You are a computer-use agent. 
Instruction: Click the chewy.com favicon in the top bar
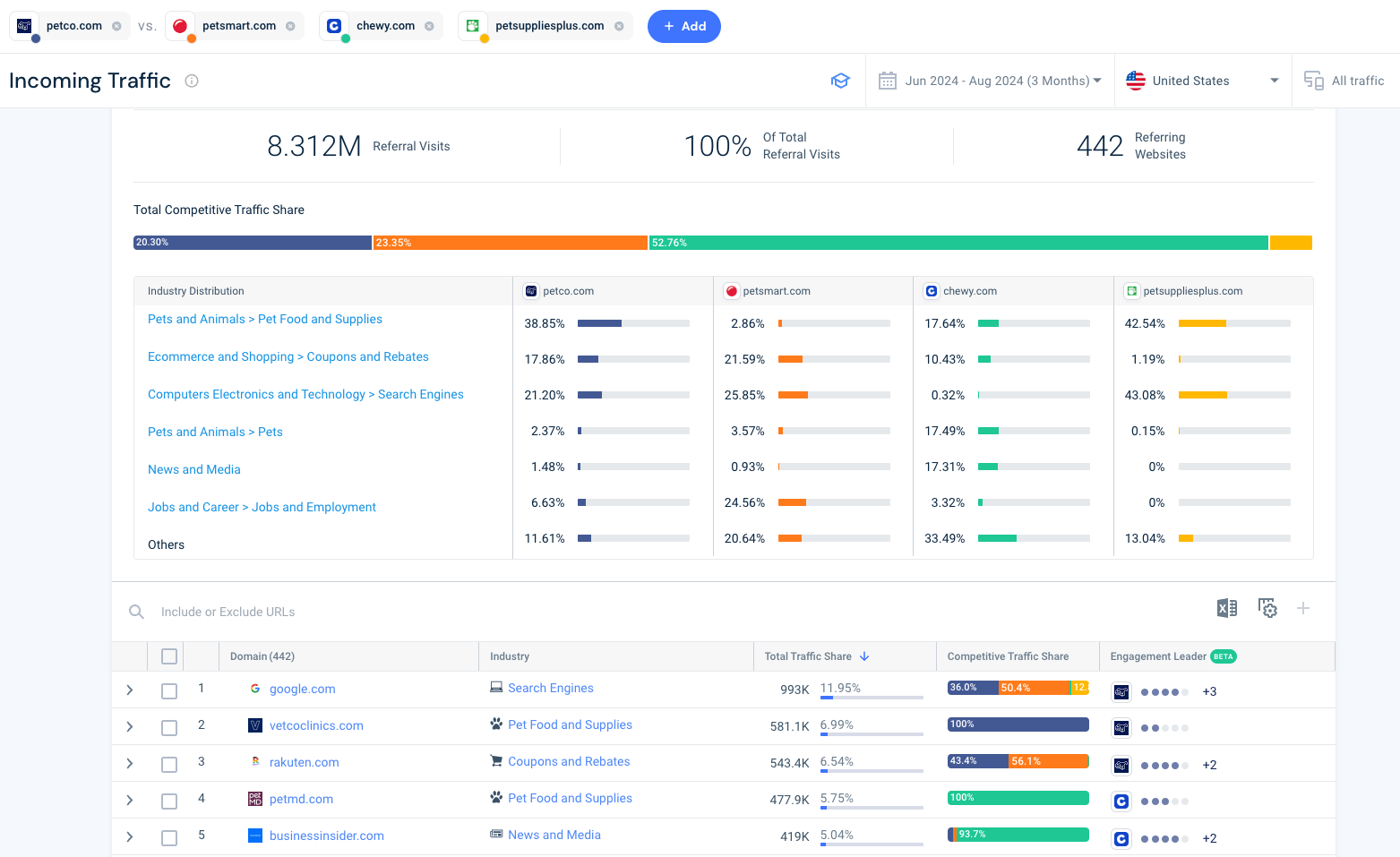click(334, 26)
